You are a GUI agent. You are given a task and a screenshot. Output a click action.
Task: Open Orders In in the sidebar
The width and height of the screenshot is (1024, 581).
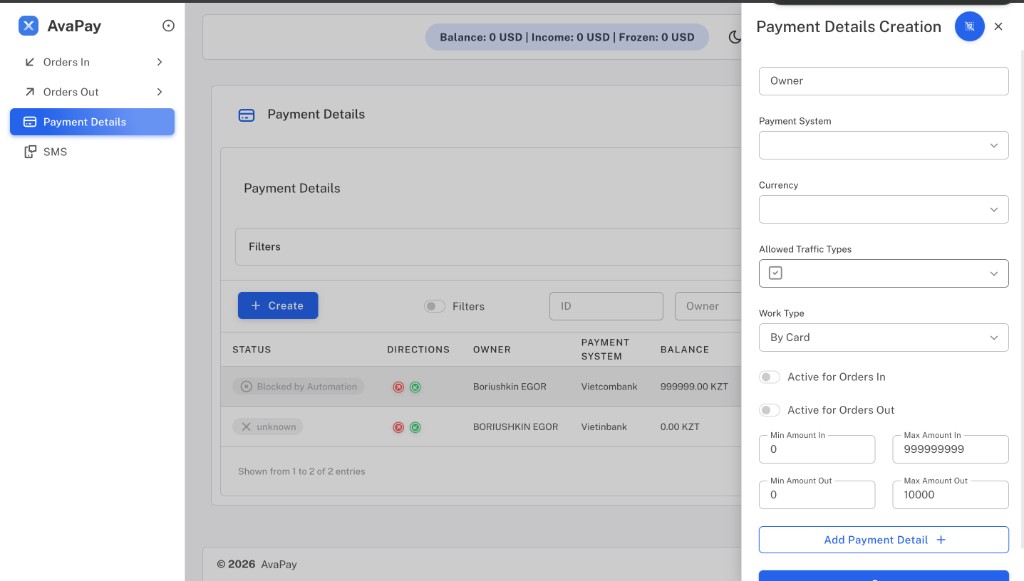click(x=92, y=62)
